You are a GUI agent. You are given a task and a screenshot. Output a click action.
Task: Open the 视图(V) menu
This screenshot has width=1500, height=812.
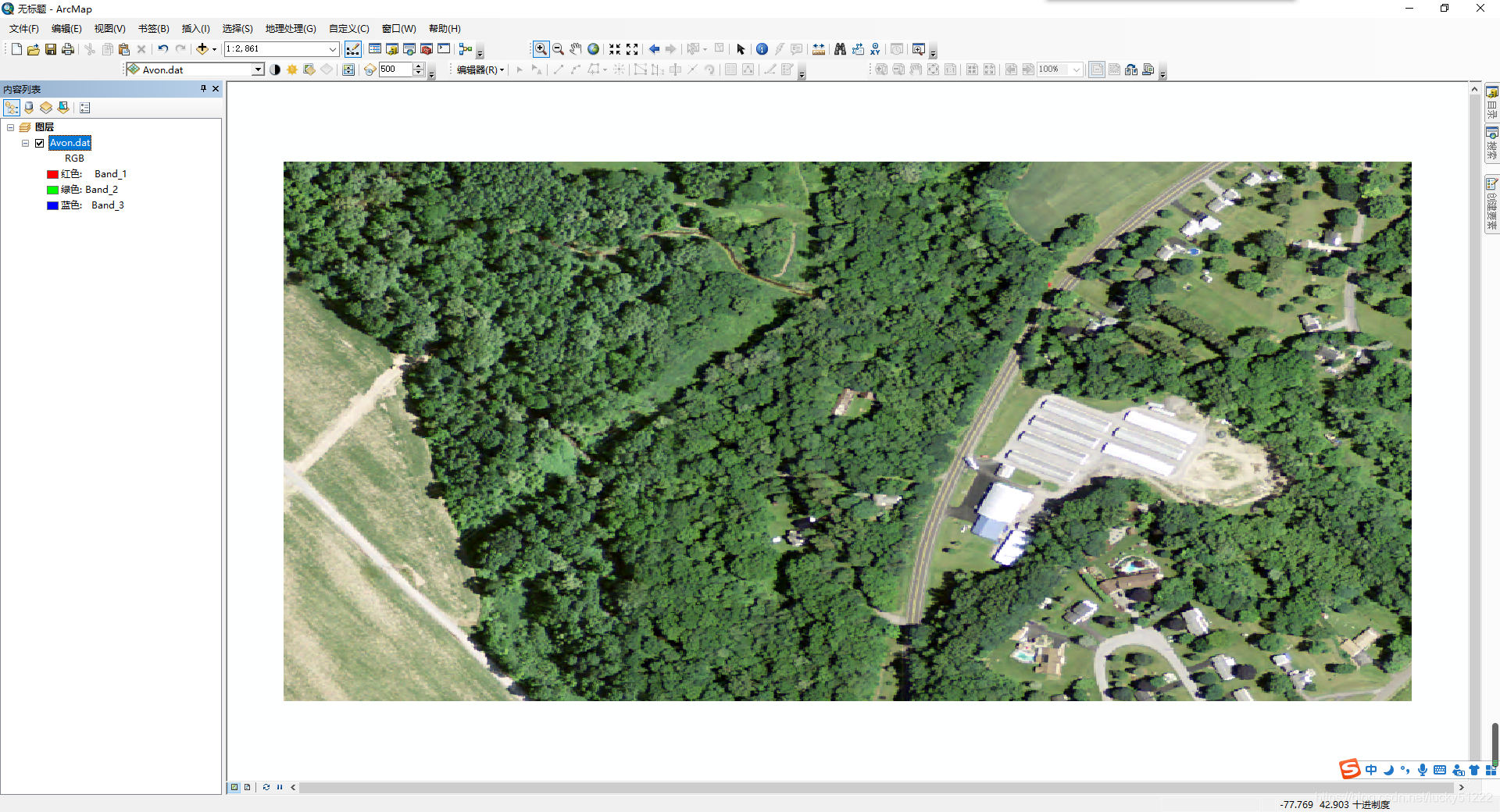110,29
